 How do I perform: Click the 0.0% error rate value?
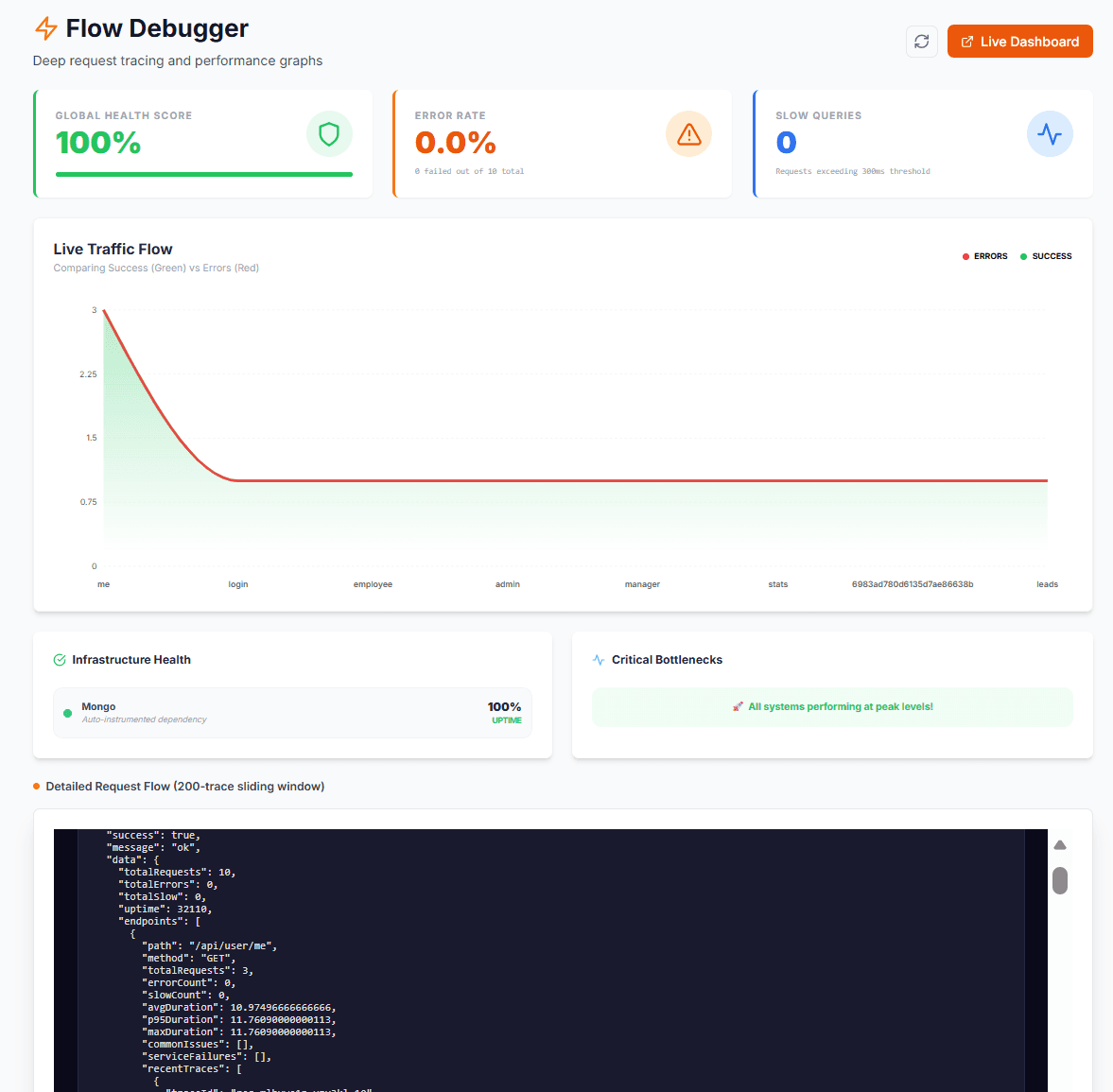click(455, 143)
